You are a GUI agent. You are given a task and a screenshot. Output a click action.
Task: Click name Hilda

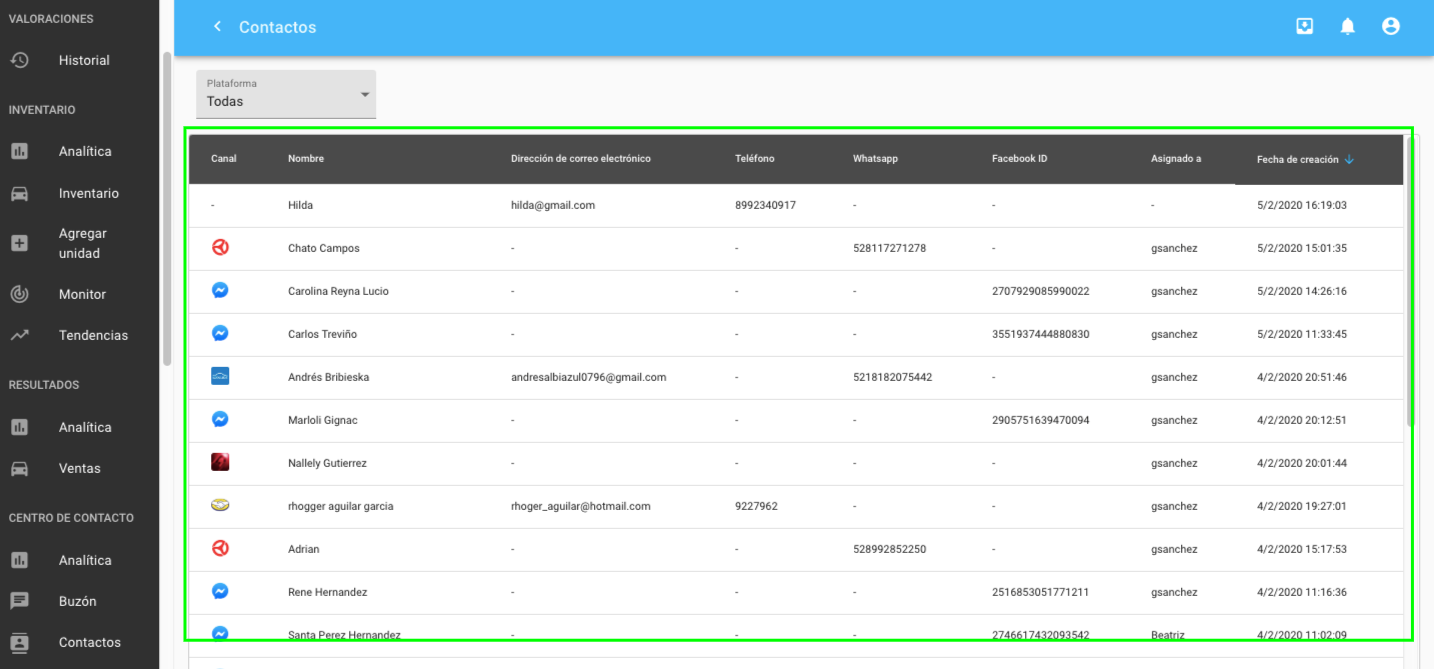pos(300,205)
